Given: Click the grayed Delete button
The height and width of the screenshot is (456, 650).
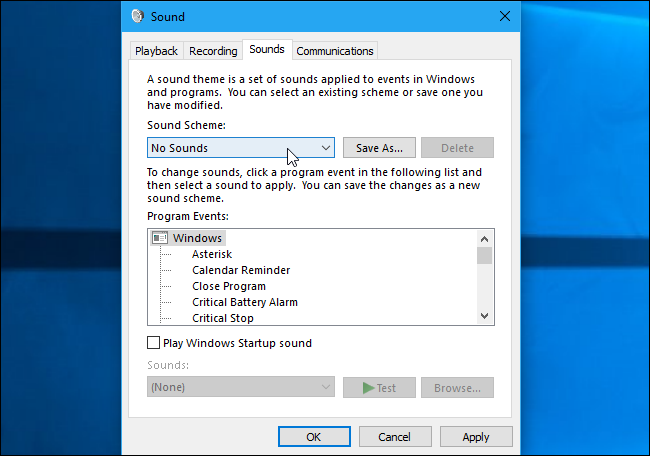Looking at the screenshot, I should pos(457,148).
